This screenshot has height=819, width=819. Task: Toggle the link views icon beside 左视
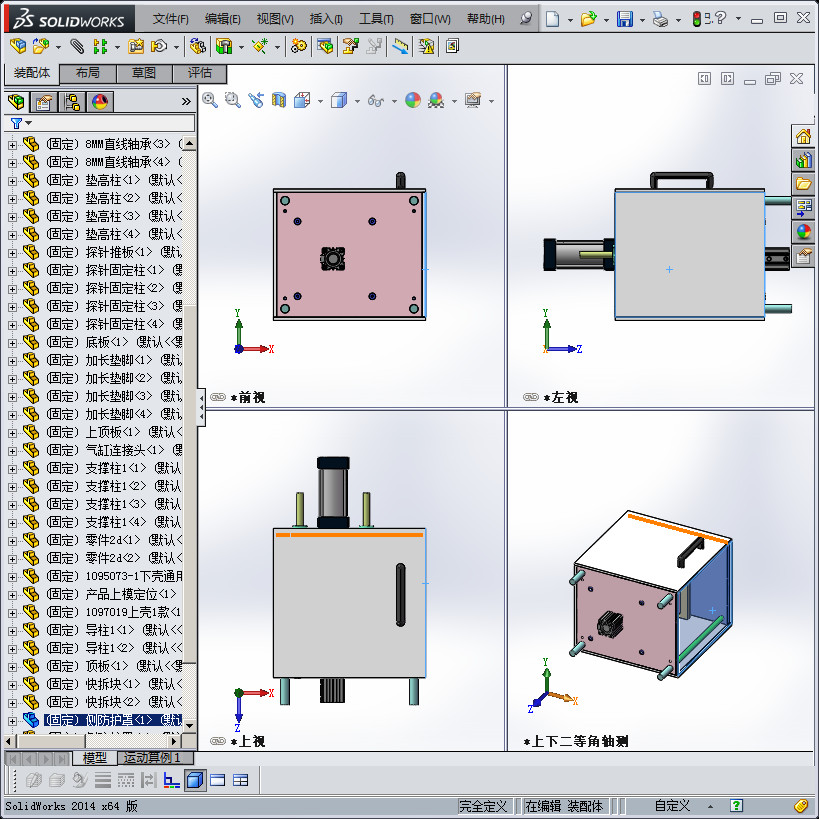tap(531, 397)
